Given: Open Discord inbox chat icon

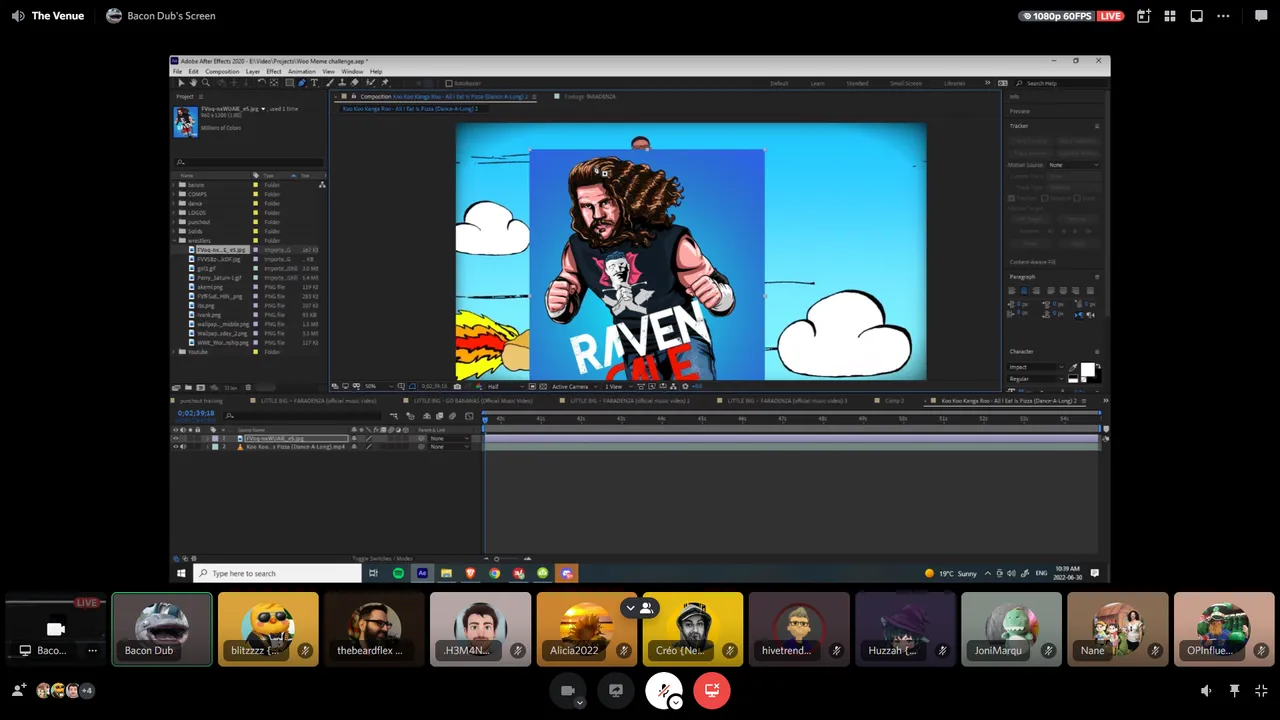Looking at the screenshot, I should [1260, 16].
